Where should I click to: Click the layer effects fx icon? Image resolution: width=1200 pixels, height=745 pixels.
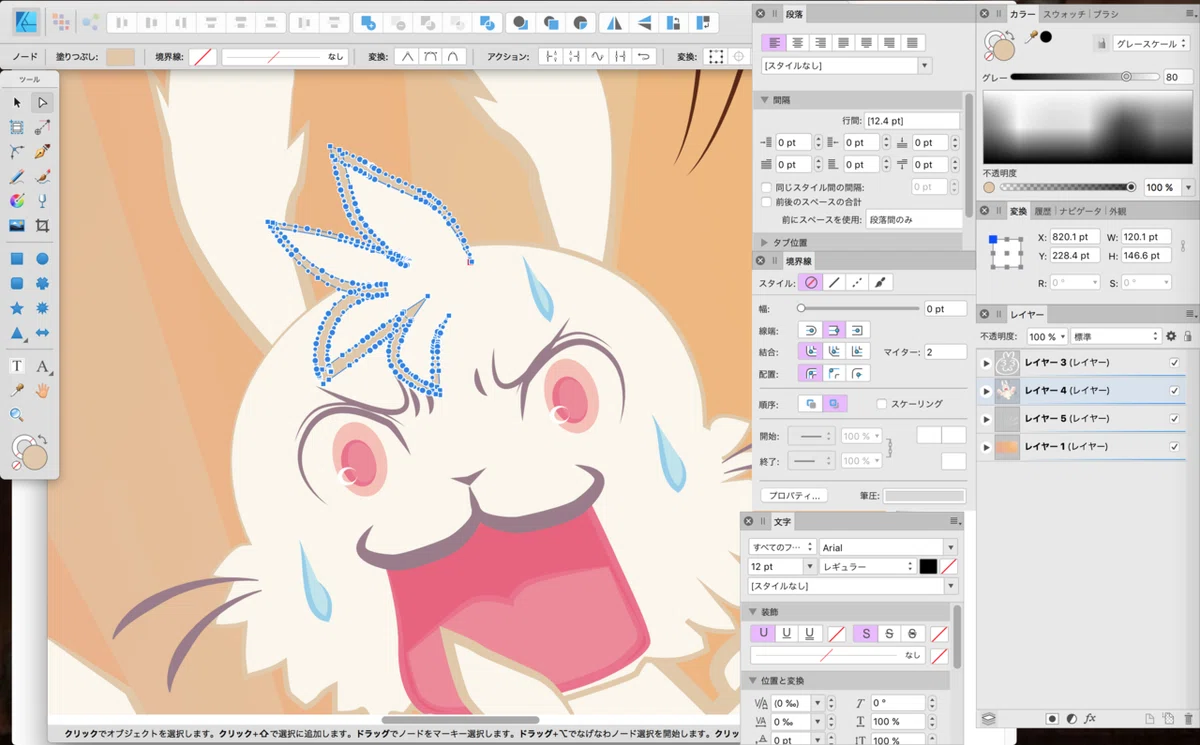coord(1090,718)
